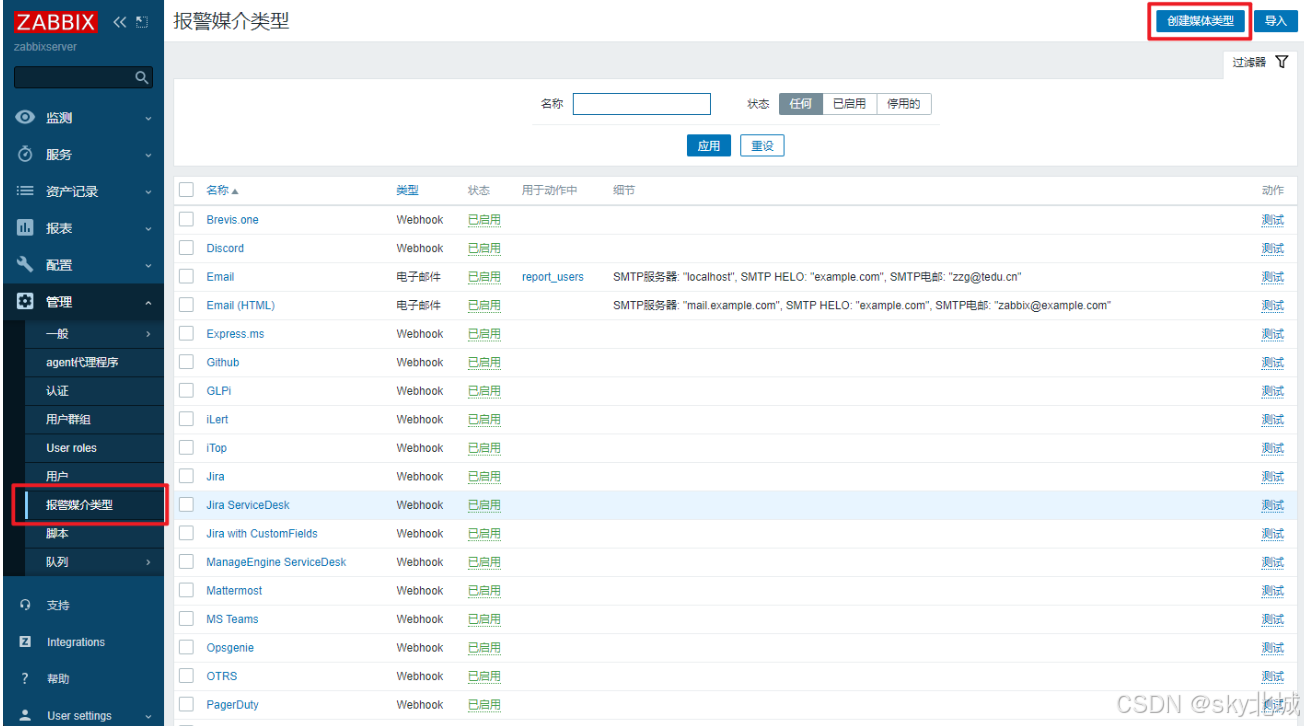1304x726 pixels.
Task: Open the Jira with CustomFields link
Action: coord(262,534)
